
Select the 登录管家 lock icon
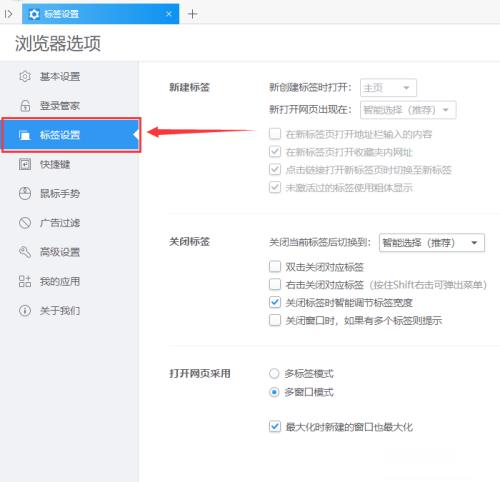[25, 106]
